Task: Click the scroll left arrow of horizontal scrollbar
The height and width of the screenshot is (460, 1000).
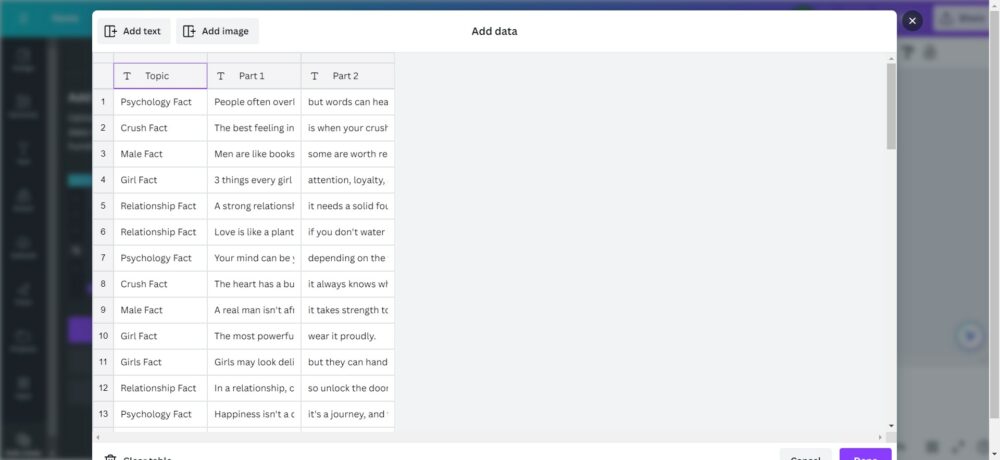Action: pyautogui.click(x=98, y=437)
